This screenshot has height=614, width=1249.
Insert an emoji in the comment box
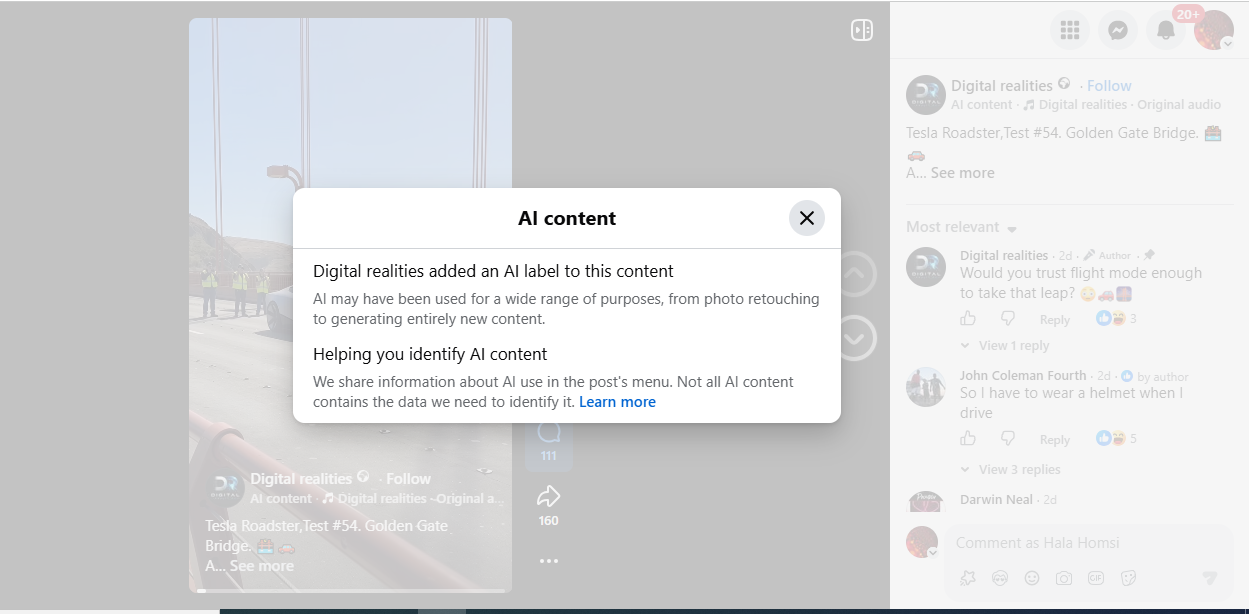[x=1032, y=578]
